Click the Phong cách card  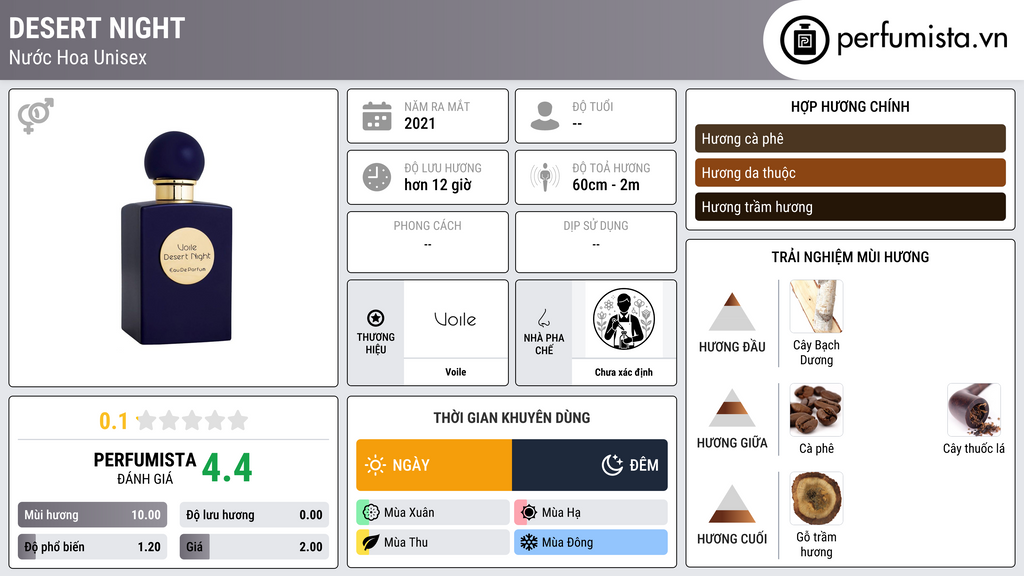428,242
